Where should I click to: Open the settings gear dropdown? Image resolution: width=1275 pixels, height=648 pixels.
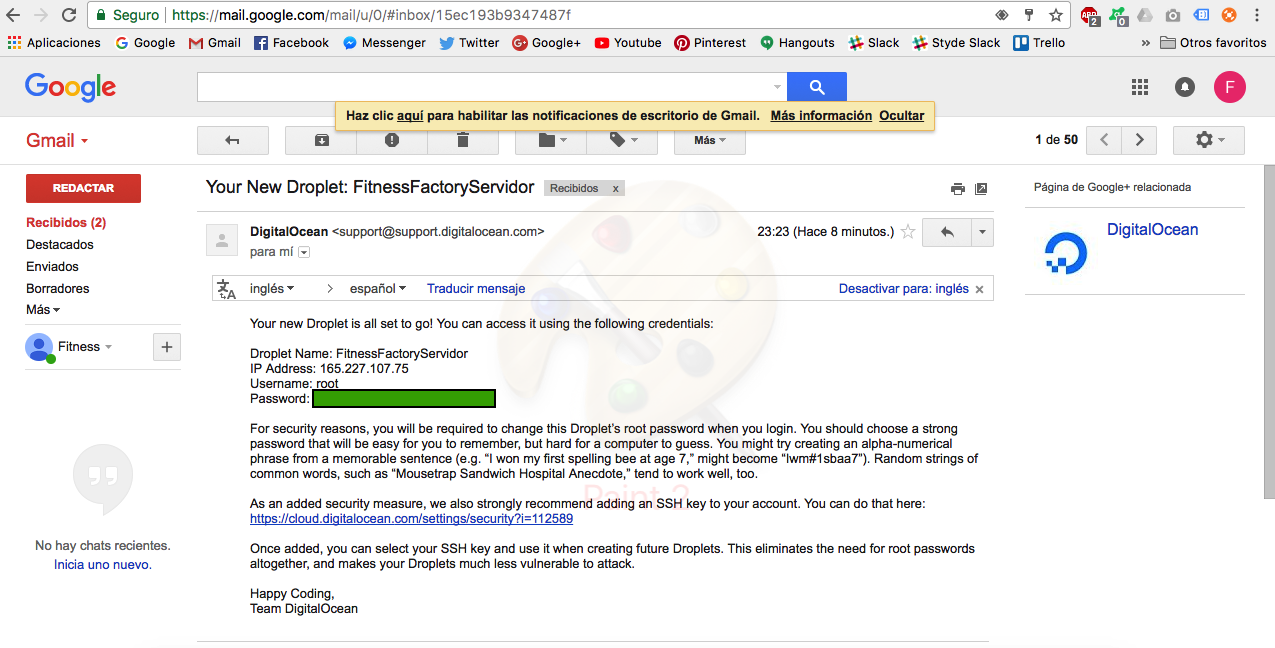[1208, 140]
